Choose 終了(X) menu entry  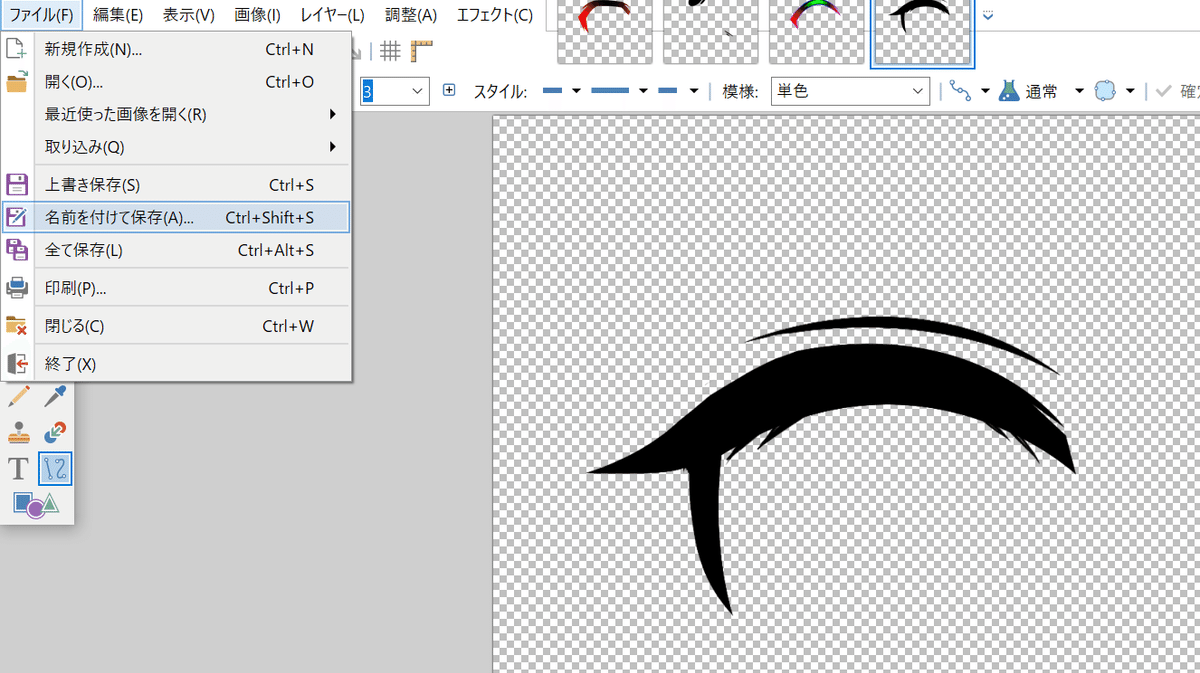(176, 364)
